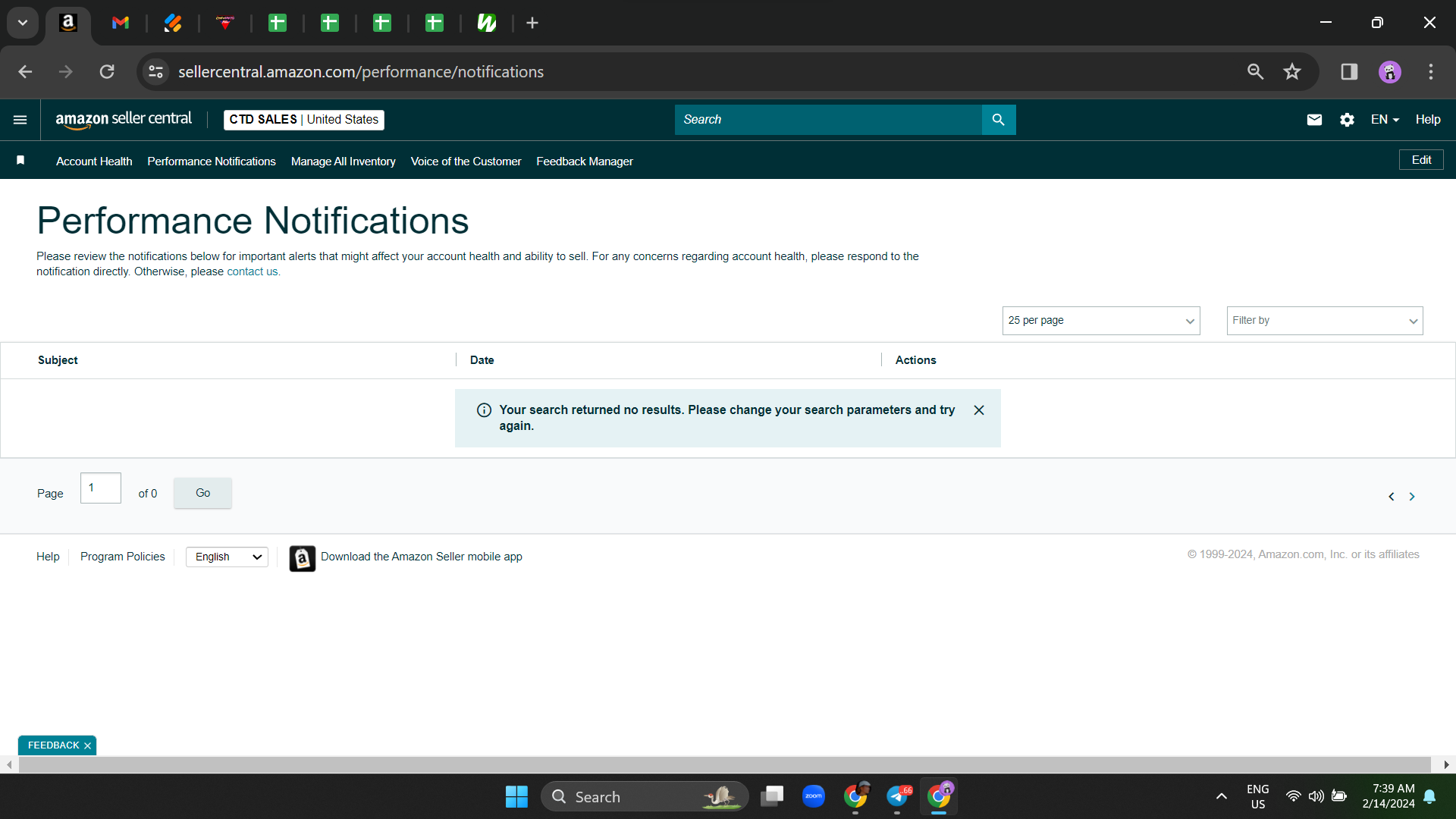
Task: Go to next page arrow
Action: [x=1412, y=497]
